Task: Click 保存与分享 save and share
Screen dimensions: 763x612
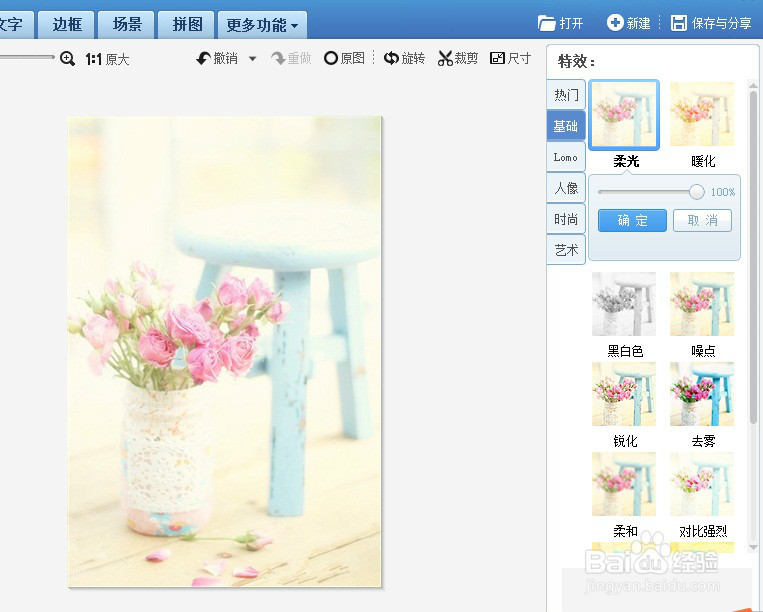Action: click(x=711, y=23)
